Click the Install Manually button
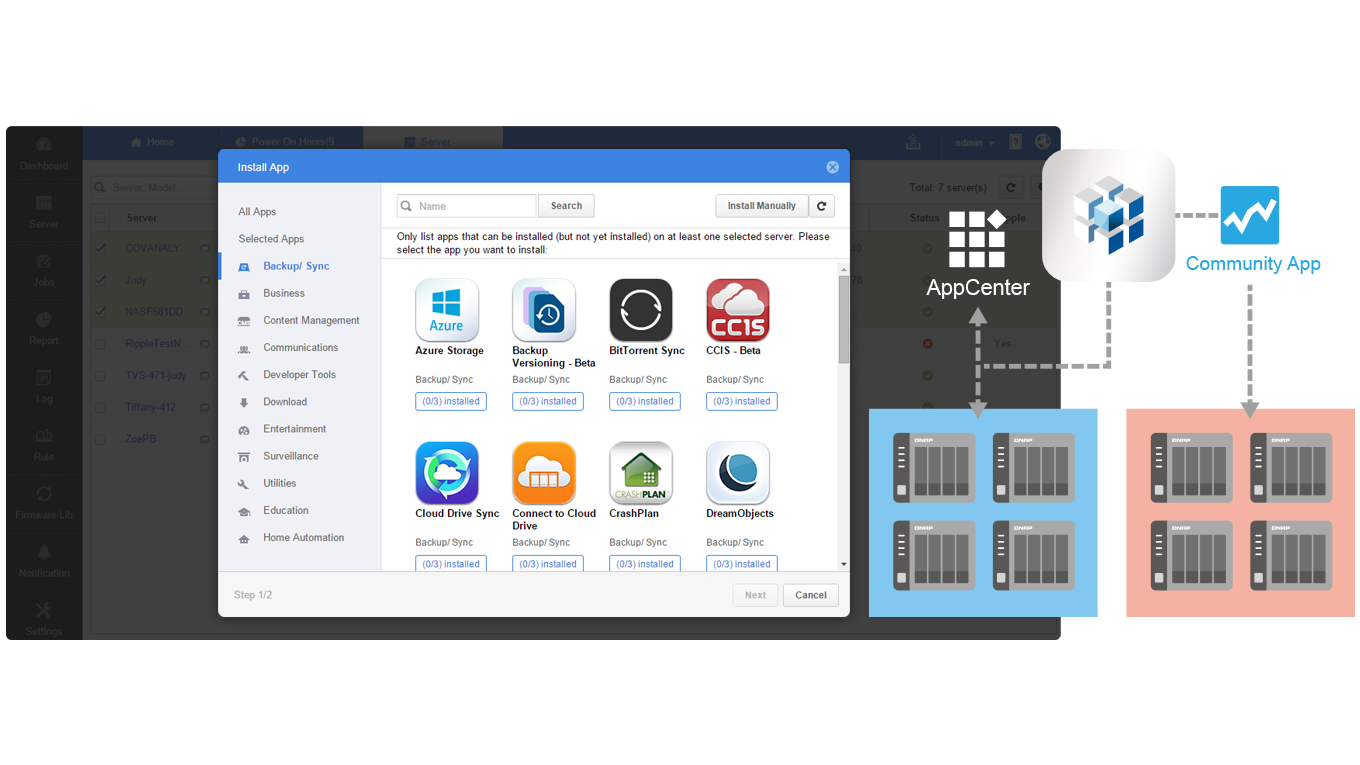The width and height of the screenshot is (1360, 765). pos(761,206)
